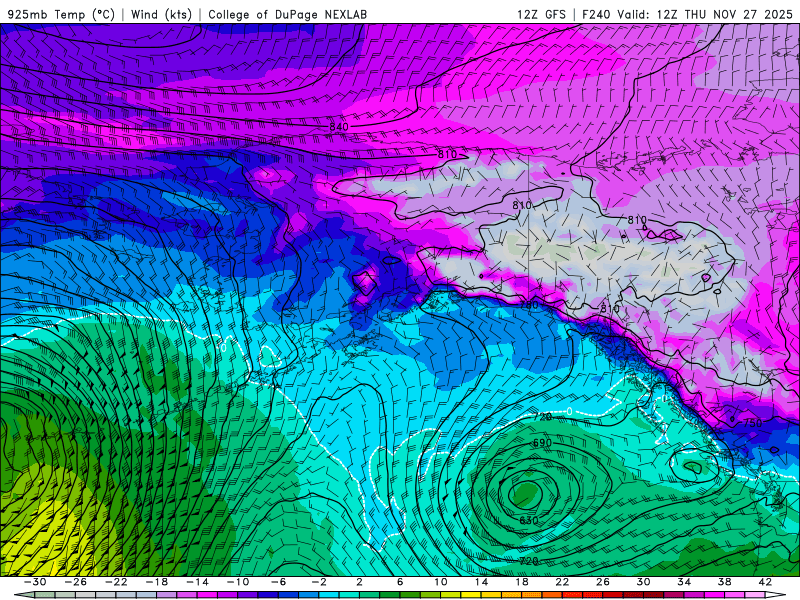Click the positive 26 scale label
Screen dimensions: 800x600
[x=603, y=582]
